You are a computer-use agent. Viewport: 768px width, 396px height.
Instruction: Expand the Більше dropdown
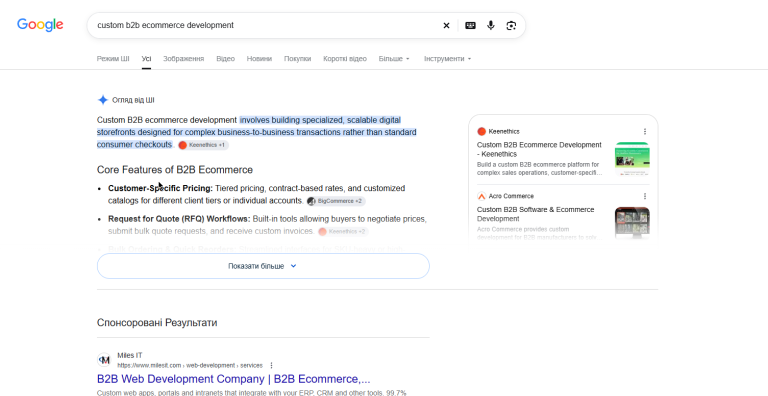(394, 59)
